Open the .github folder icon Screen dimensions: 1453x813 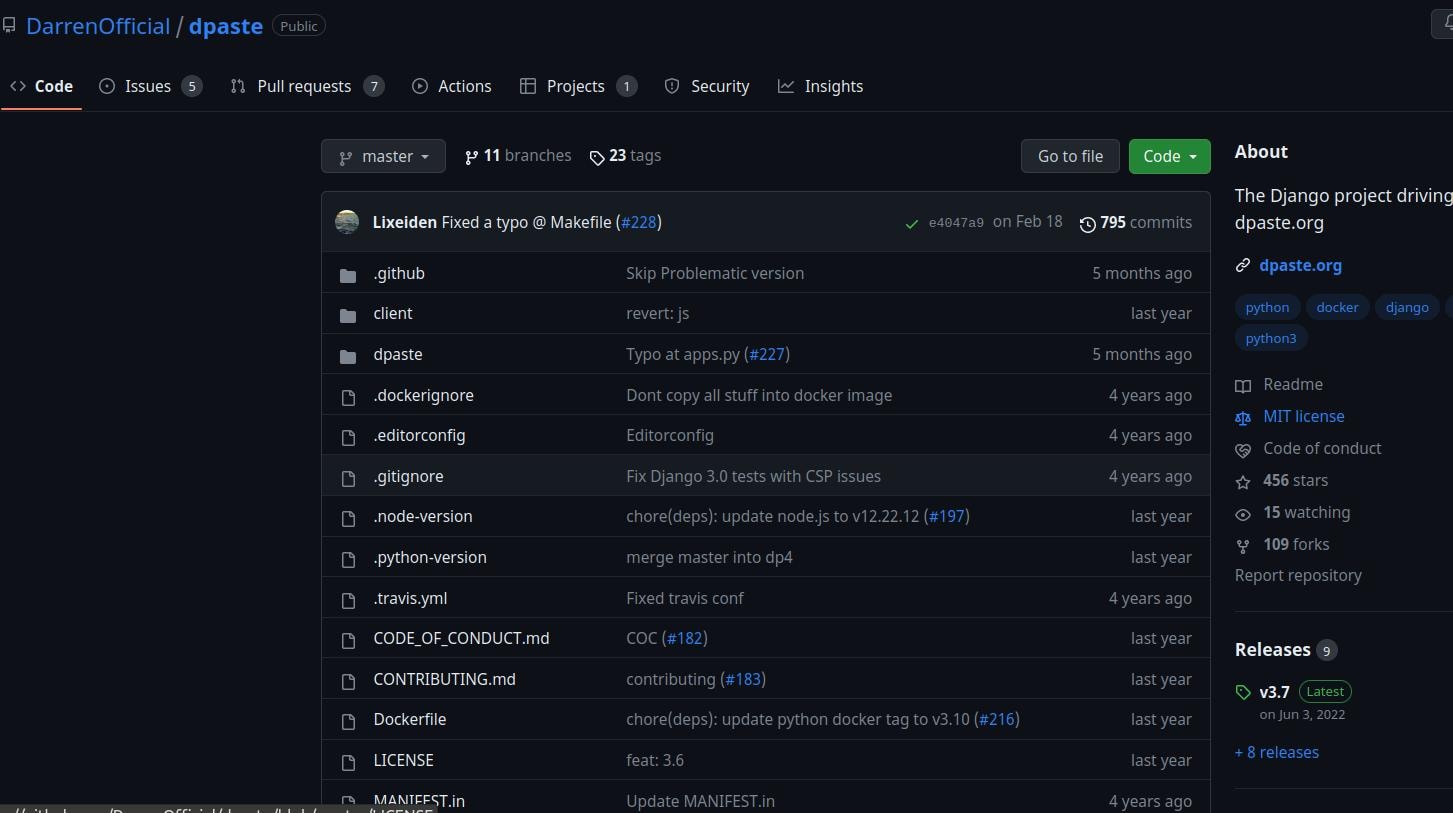[348, 274]
